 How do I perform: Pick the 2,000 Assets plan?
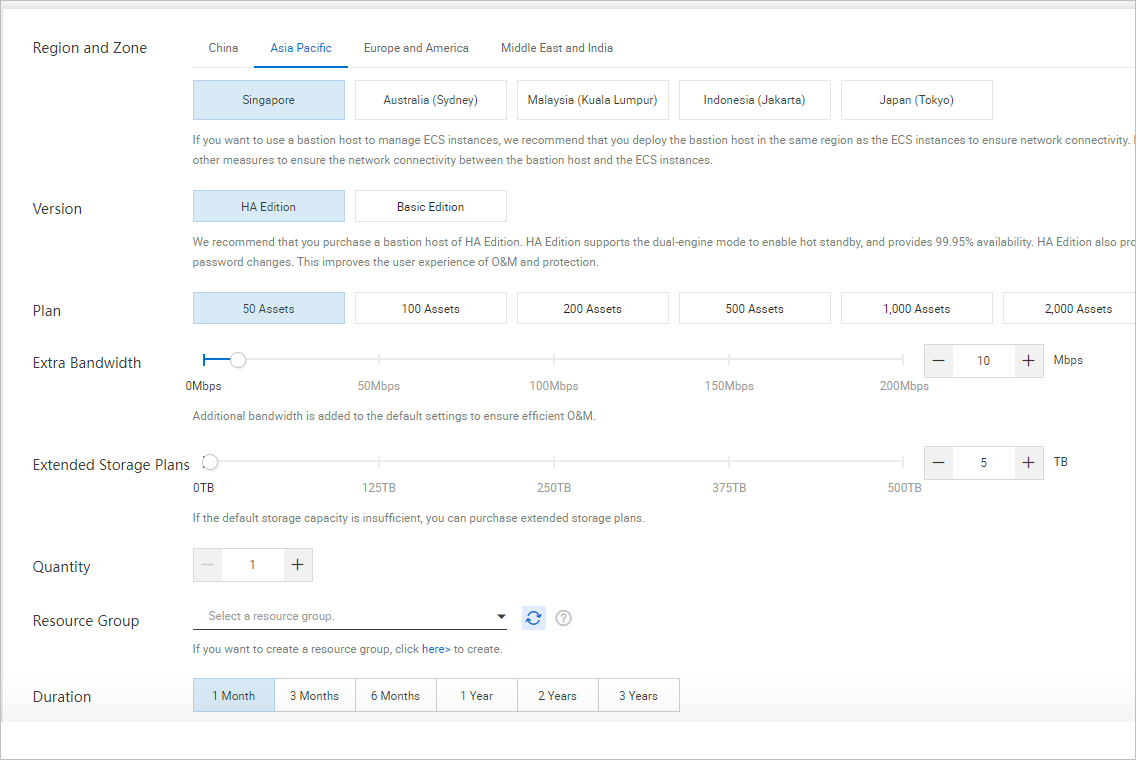pos(1069,309)
